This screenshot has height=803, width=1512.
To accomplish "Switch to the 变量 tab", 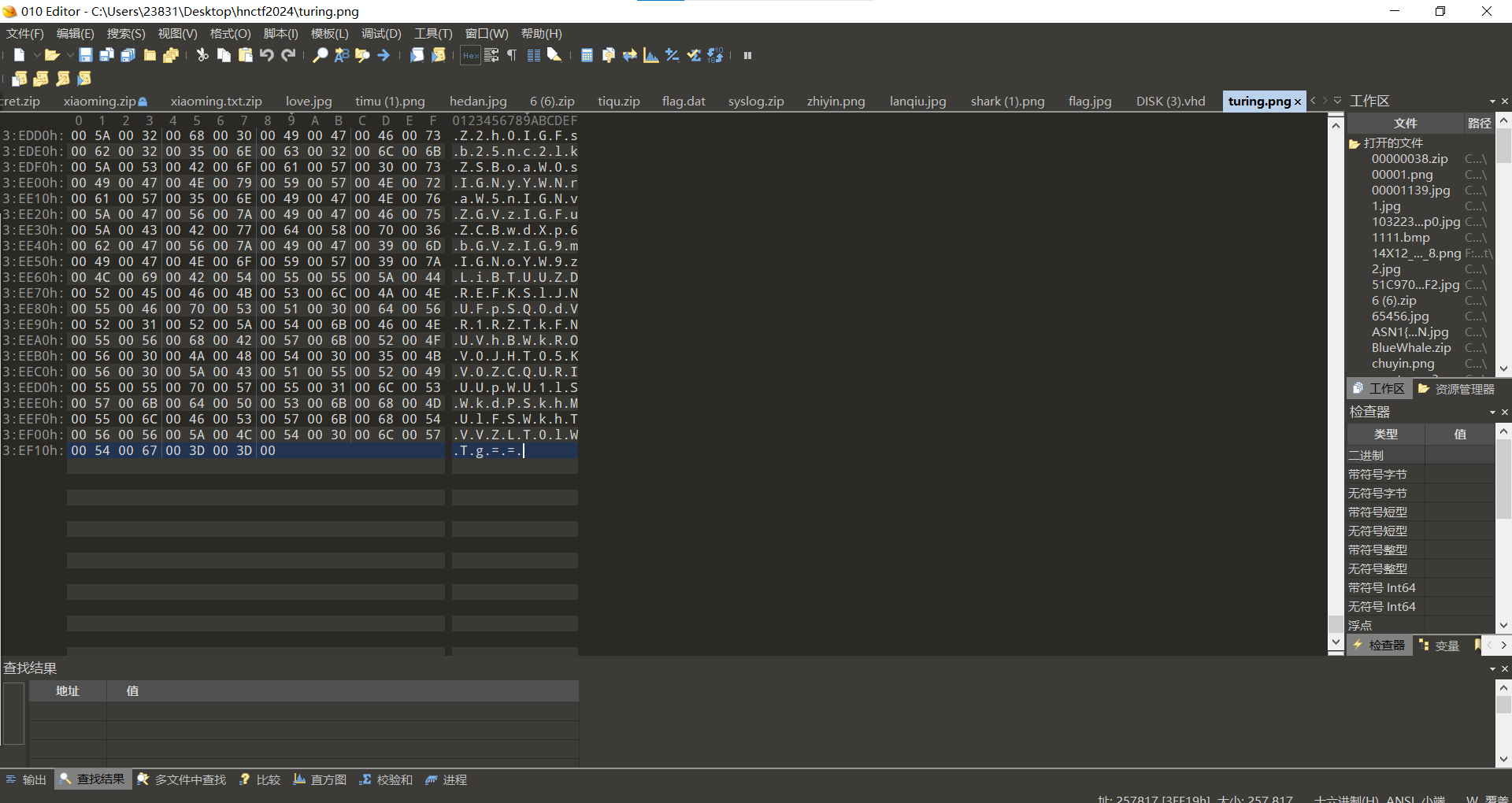I will (1440, 646).
